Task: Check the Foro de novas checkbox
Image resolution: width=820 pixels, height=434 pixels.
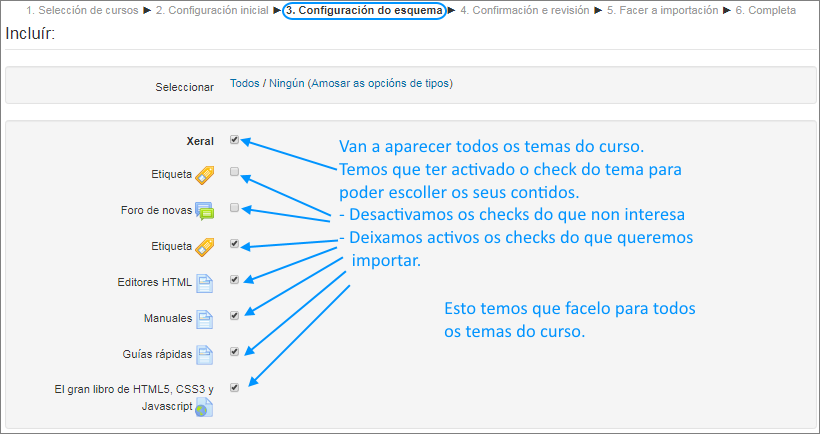Action: 234,208
